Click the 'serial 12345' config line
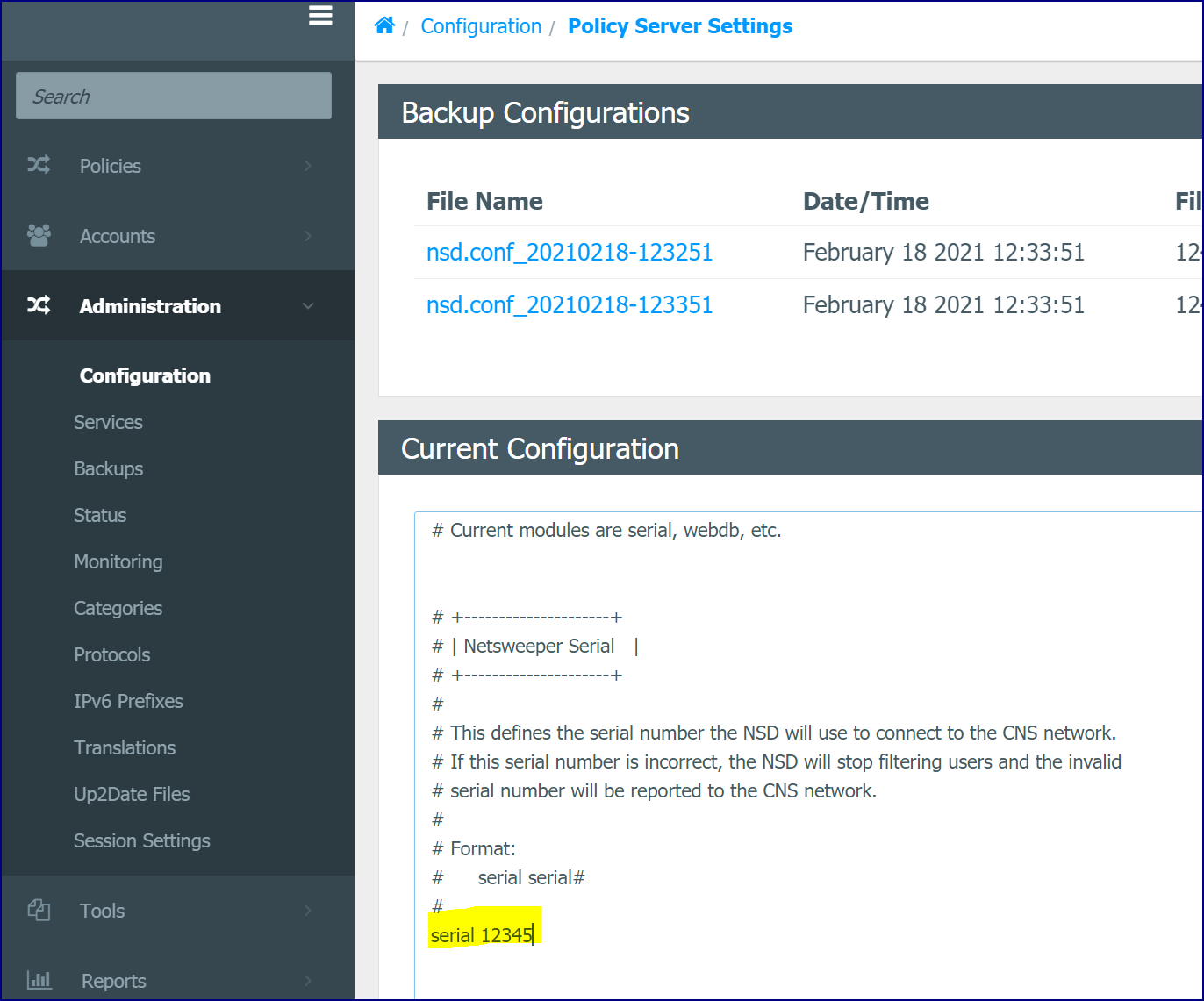The height and width of the screenshot is (1001, 1204). tap(482, 935)
